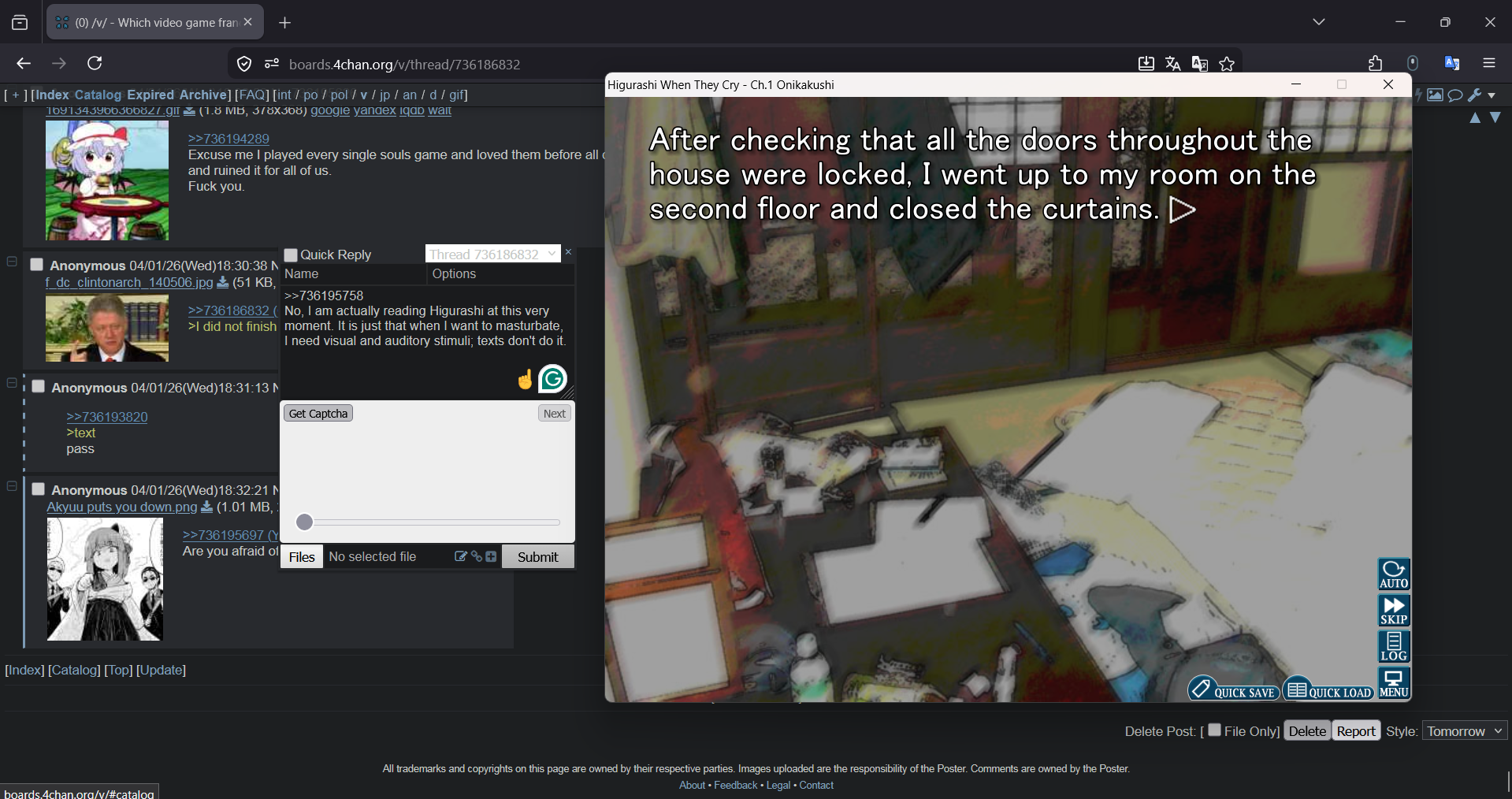The width and height of the screenshot is (1512, 799).
Task: Tick the checkbox for the 18:32:21 post
Action: point(38,489)
